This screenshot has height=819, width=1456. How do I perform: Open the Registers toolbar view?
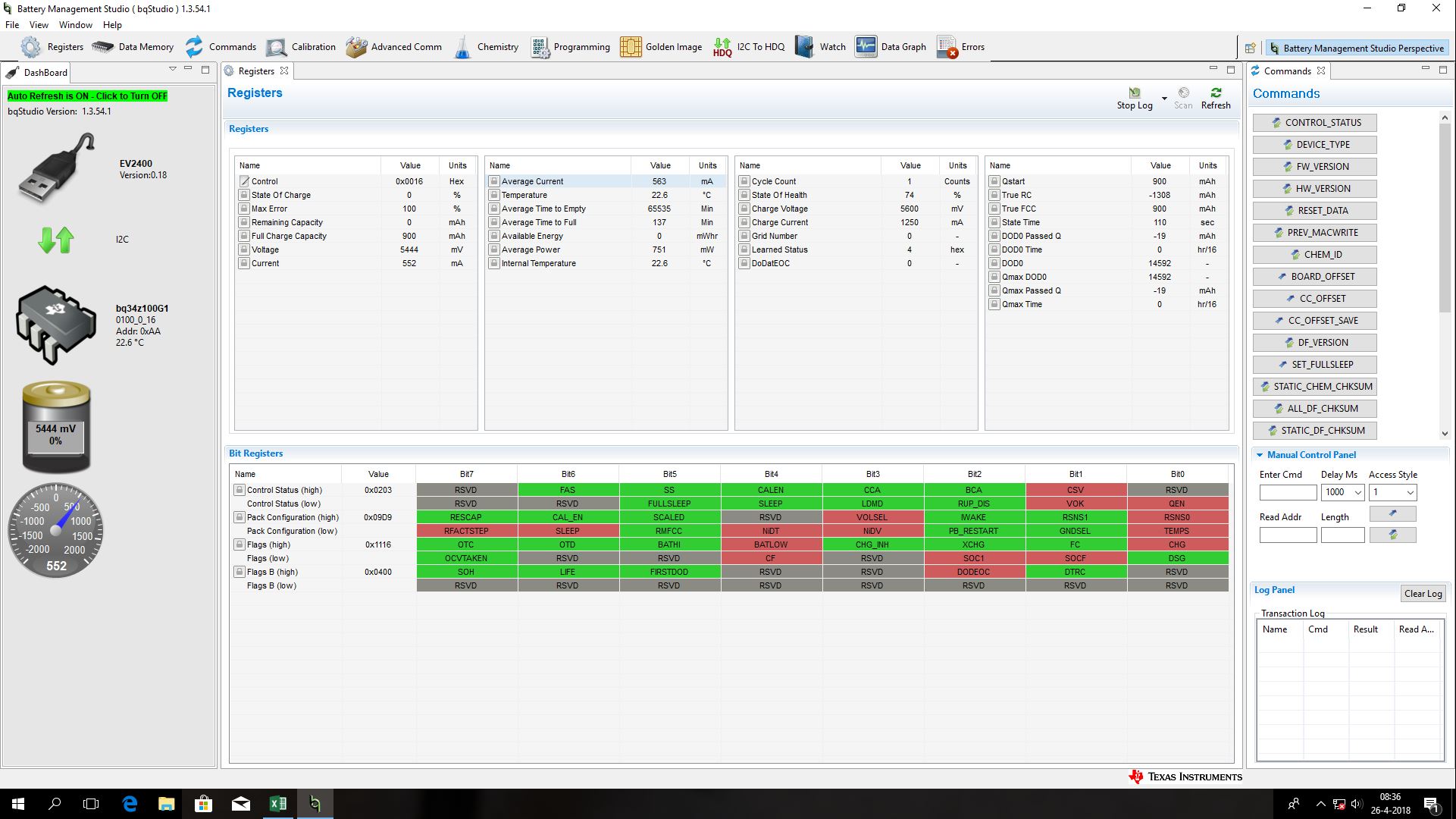[x=52, y=47]
